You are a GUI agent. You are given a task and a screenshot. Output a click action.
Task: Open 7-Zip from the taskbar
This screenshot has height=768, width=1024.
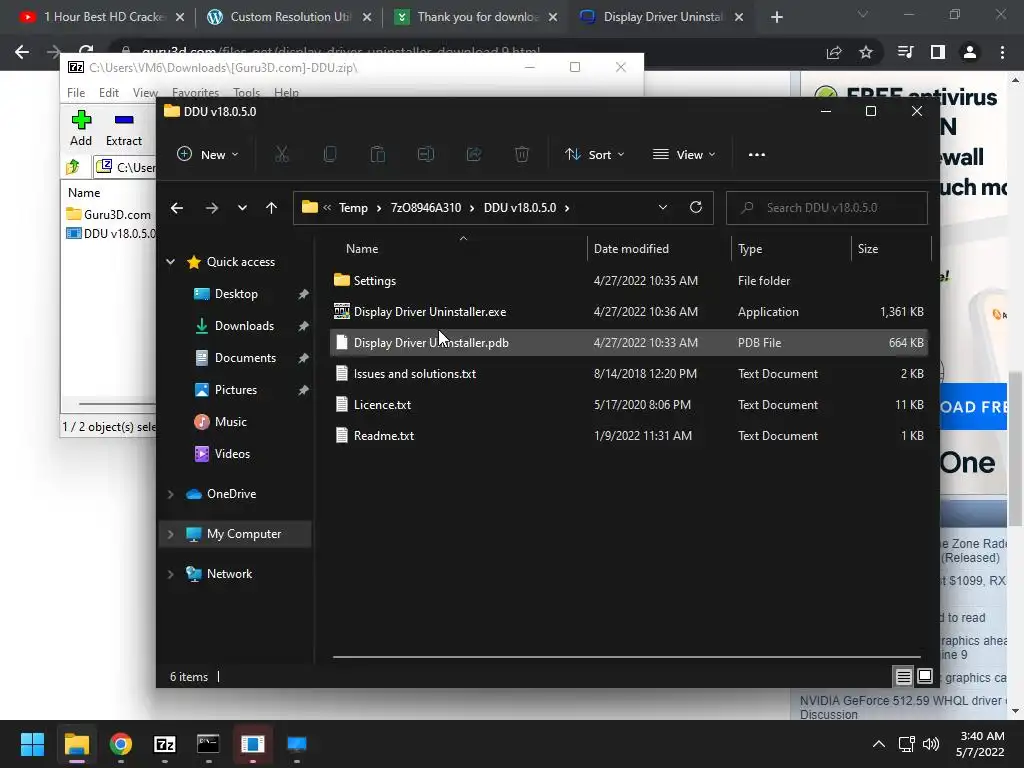tap(165, 744)
